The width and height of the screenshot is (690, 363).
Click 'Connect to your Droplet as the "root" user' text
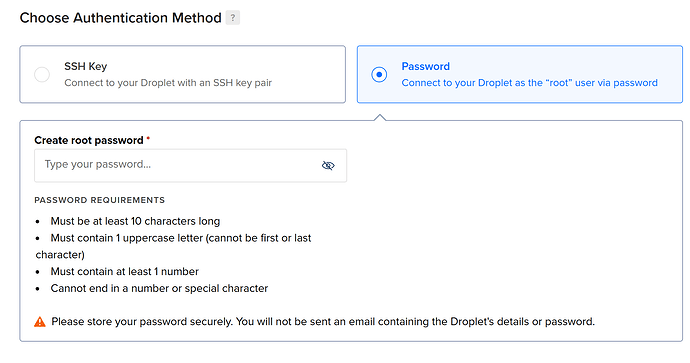[x=529, y=83]
